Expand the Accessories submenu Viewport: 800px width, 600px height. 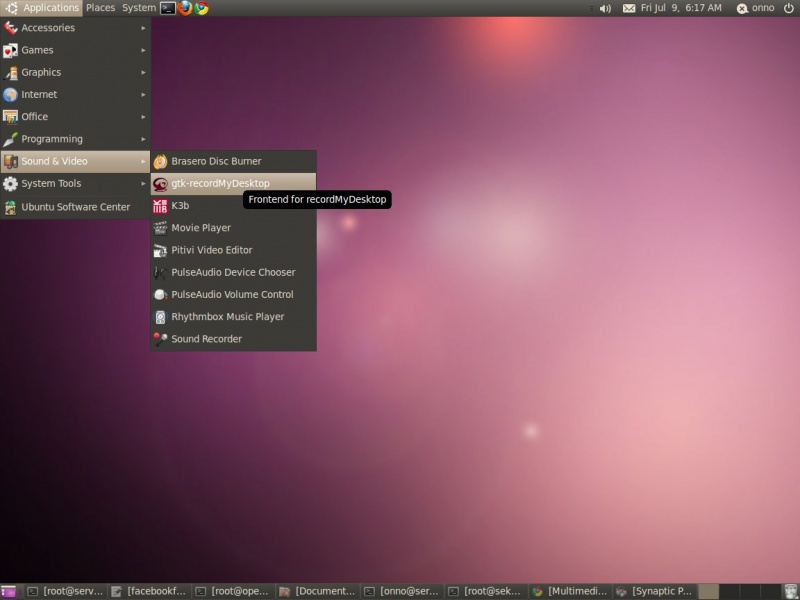click(x=50, y=28)
